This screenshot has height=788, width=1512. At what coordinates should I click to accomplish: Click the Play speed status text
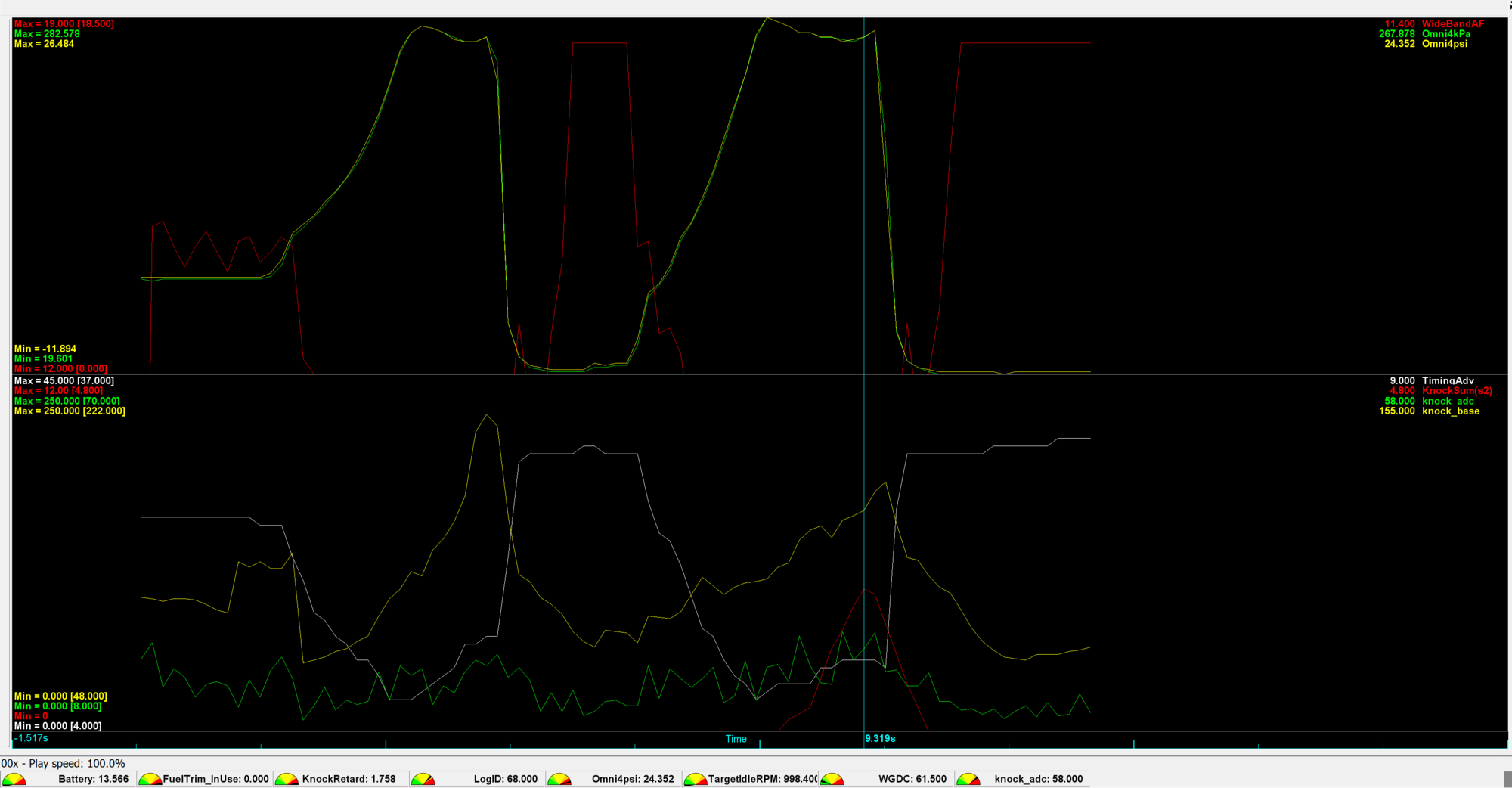coord(76,764)
